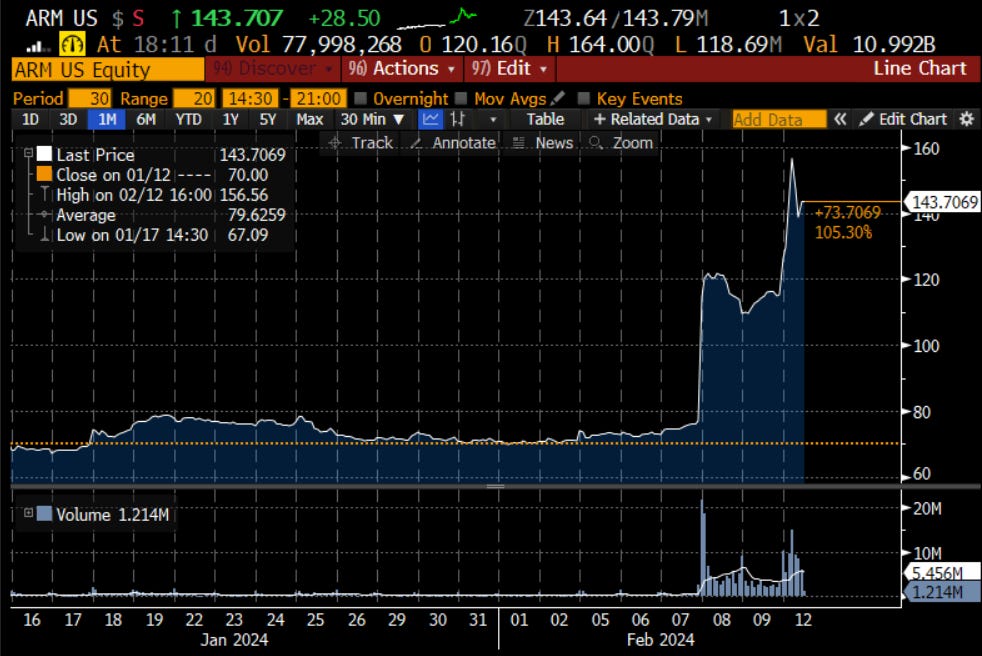Edit the 14:30 start time field
Screen dimensions: 982x656
[x=251, y=98]
